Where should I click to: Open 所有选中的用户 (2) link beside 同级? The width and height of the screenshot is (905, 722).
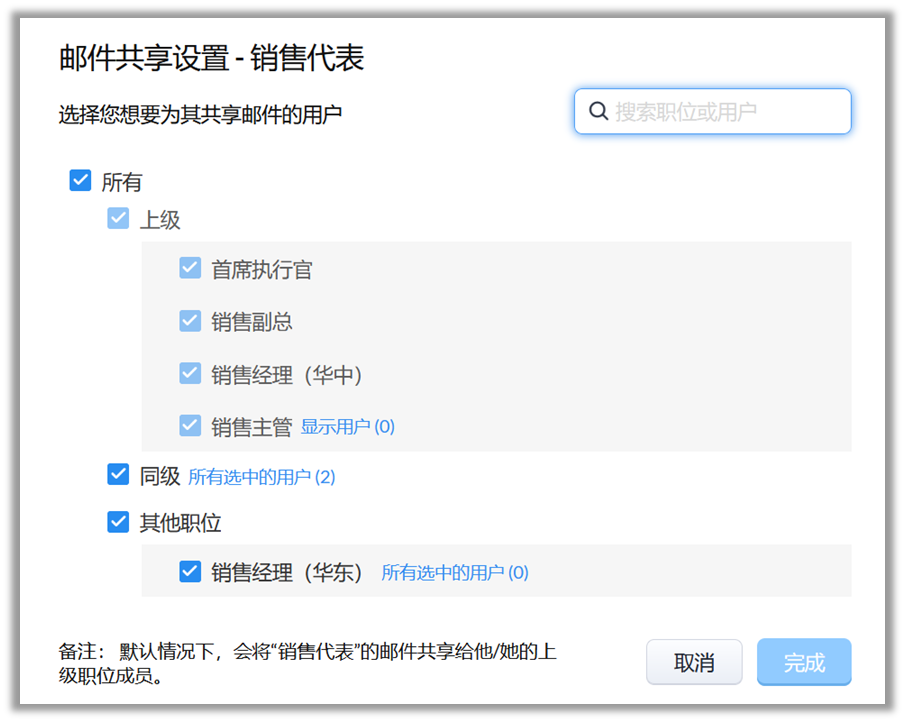click(262, 477)
